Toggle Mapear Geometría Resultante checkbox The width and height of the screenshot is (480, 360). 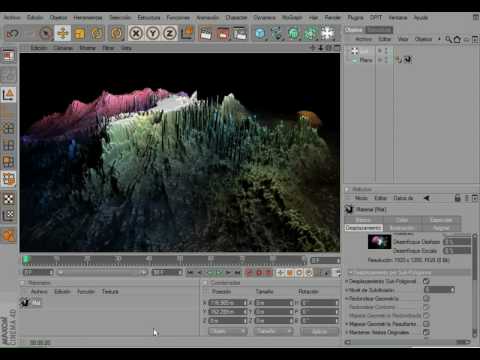426,324
